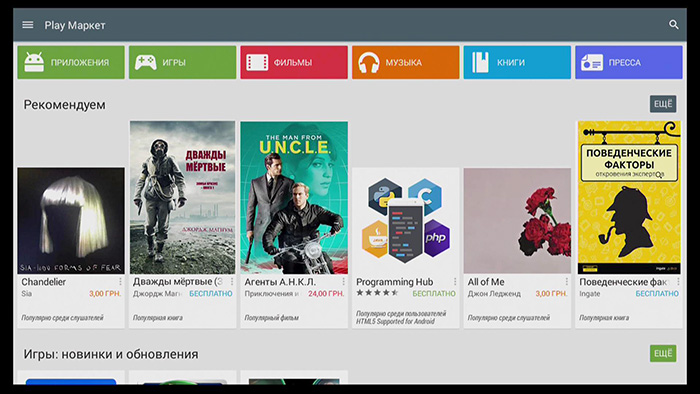Open the Игры category
The height and width of the screenshot is (394, 700).
click(x=183, y=62)
